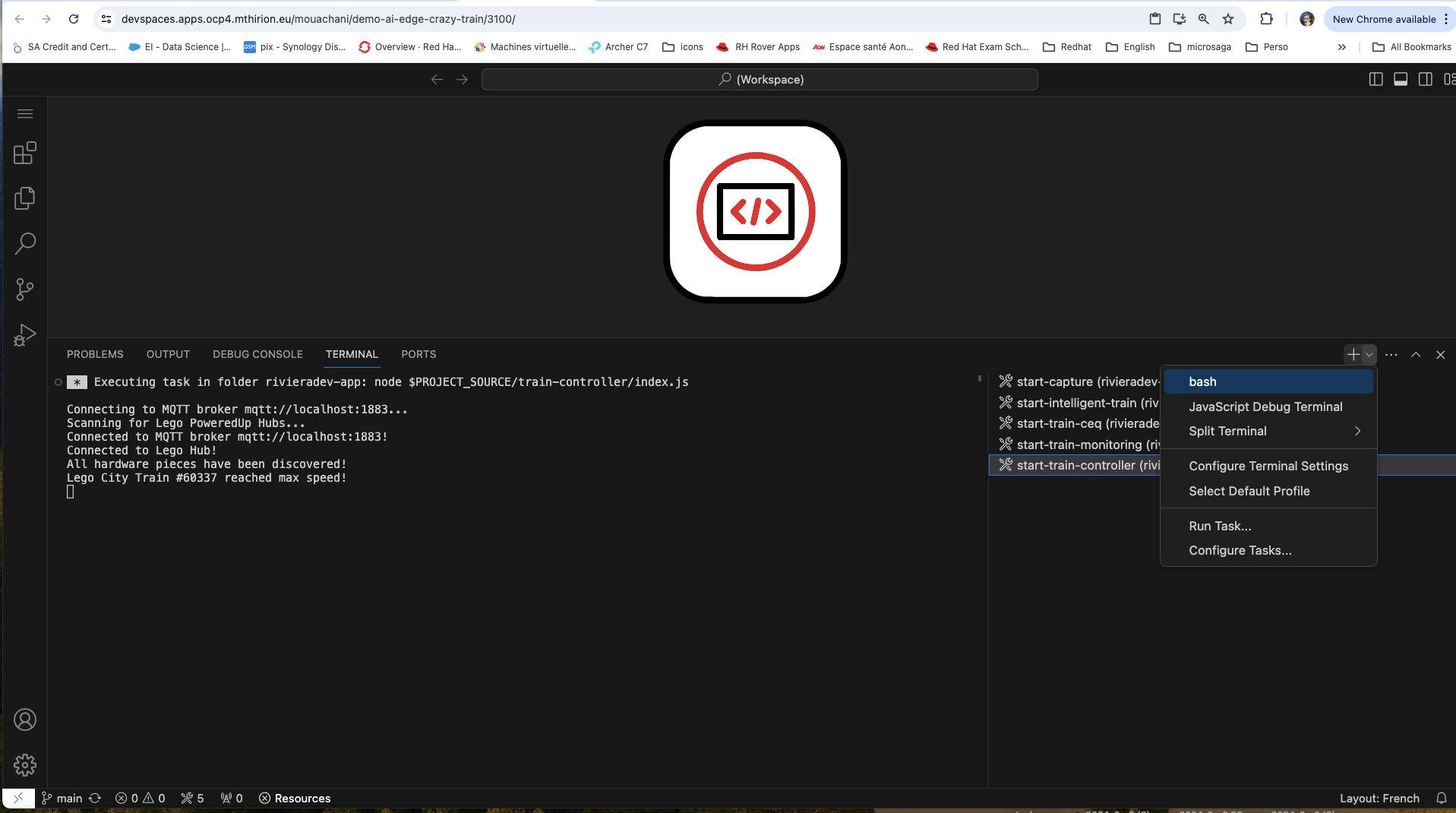Switch to the PORTS tab
1456x813 pixels.
418,354
